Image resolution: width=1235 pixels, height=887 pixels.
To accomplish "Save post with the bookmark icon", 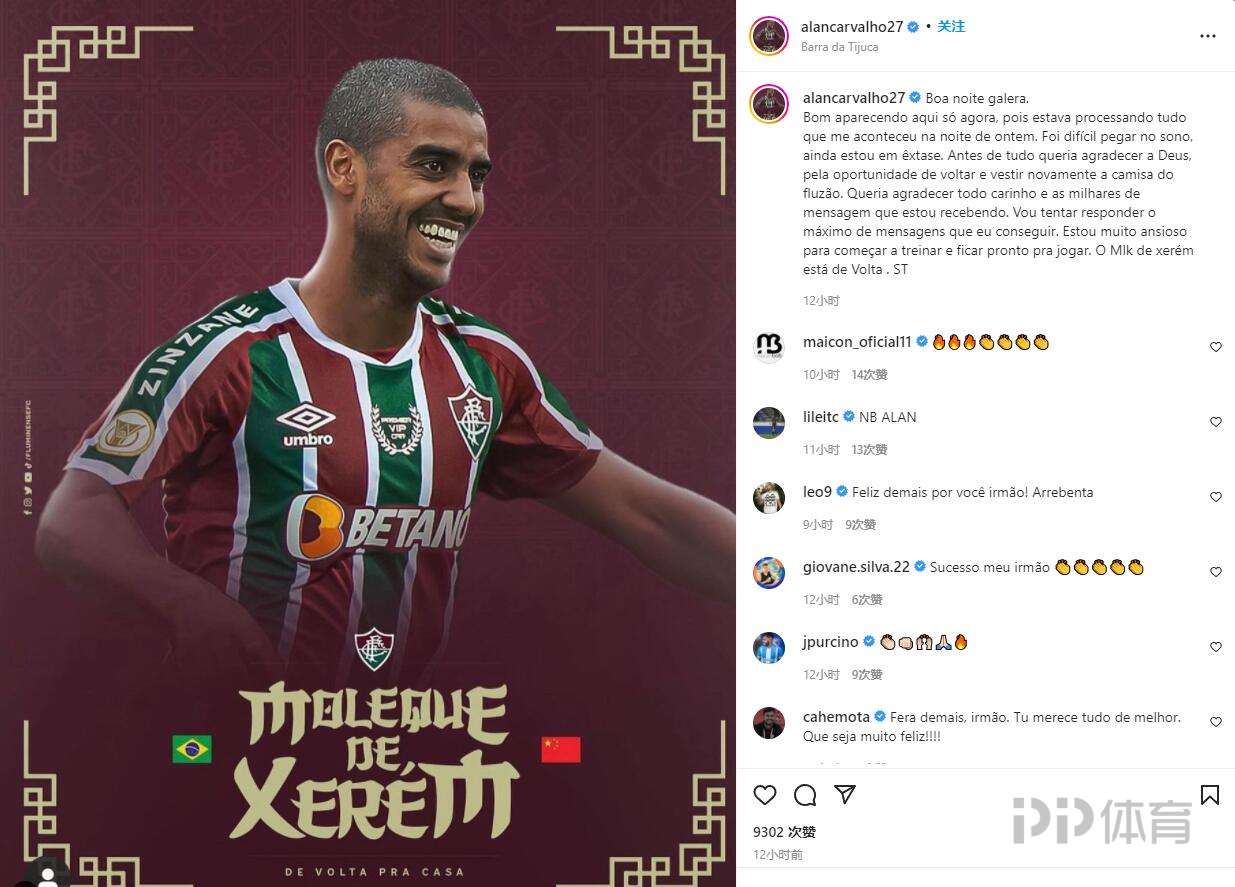I will click(1209, 795).
